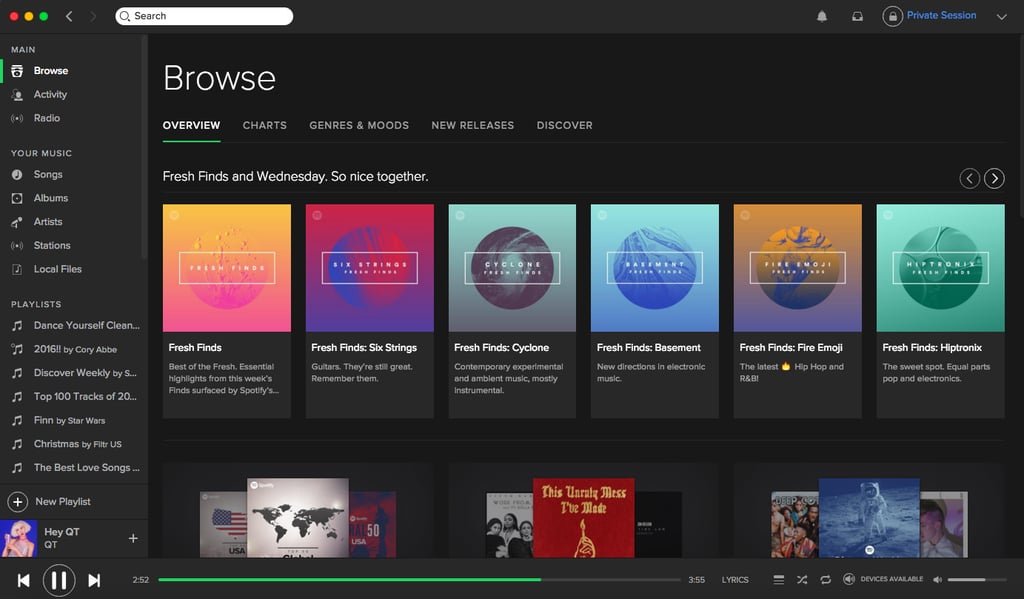Go to Songs in Your Music
Screen dimensions: 1024x599
[48, 174]
